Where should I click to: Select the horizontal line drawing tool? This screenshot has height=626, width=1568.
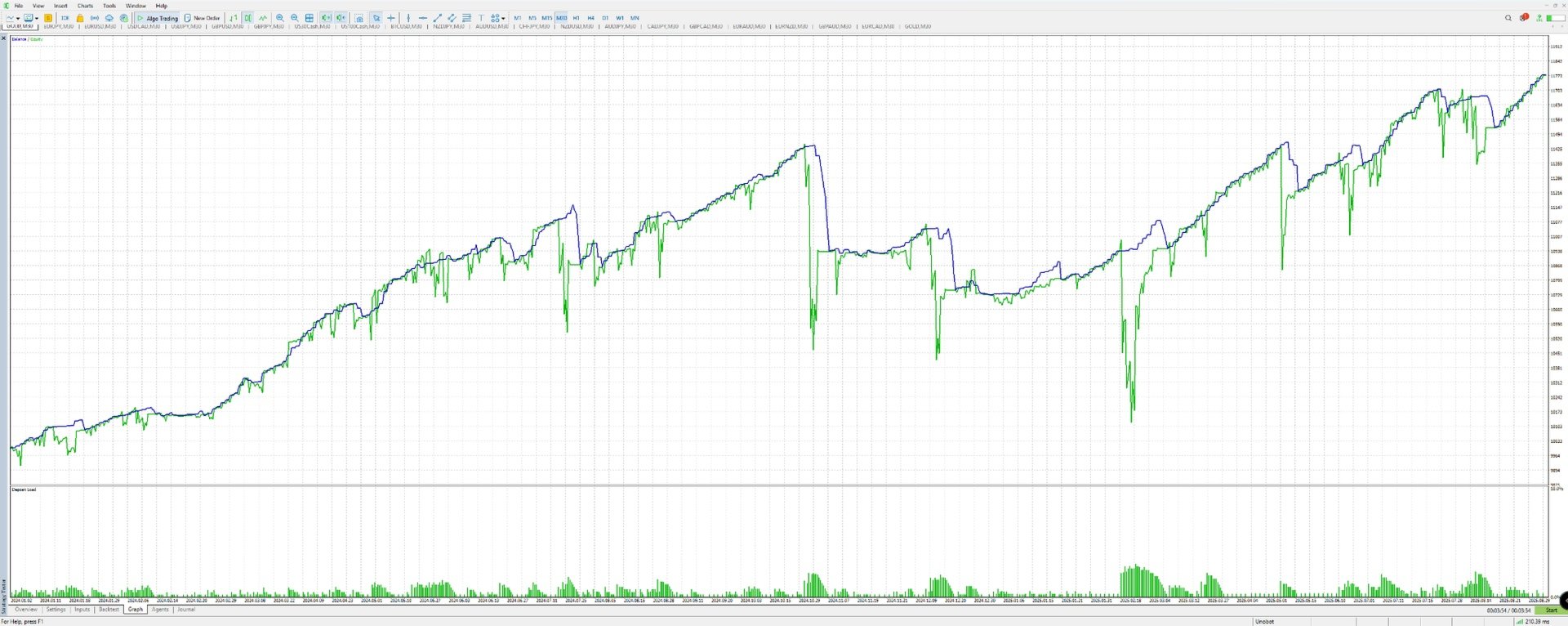[x=422, y=18]
